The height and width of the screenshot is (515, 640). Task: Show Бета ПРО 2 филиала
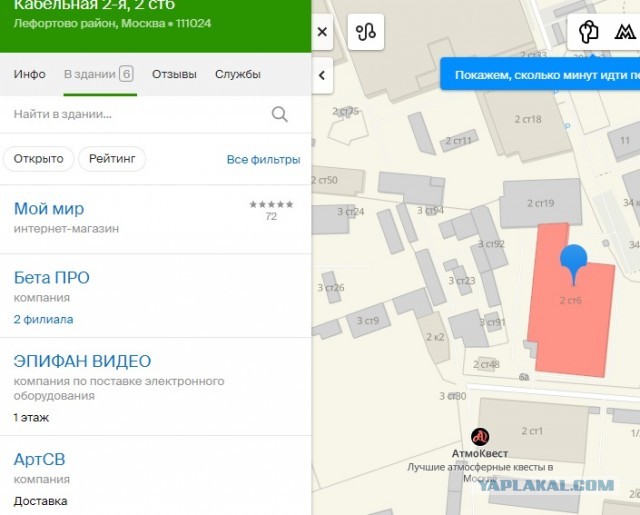point(43,319)
